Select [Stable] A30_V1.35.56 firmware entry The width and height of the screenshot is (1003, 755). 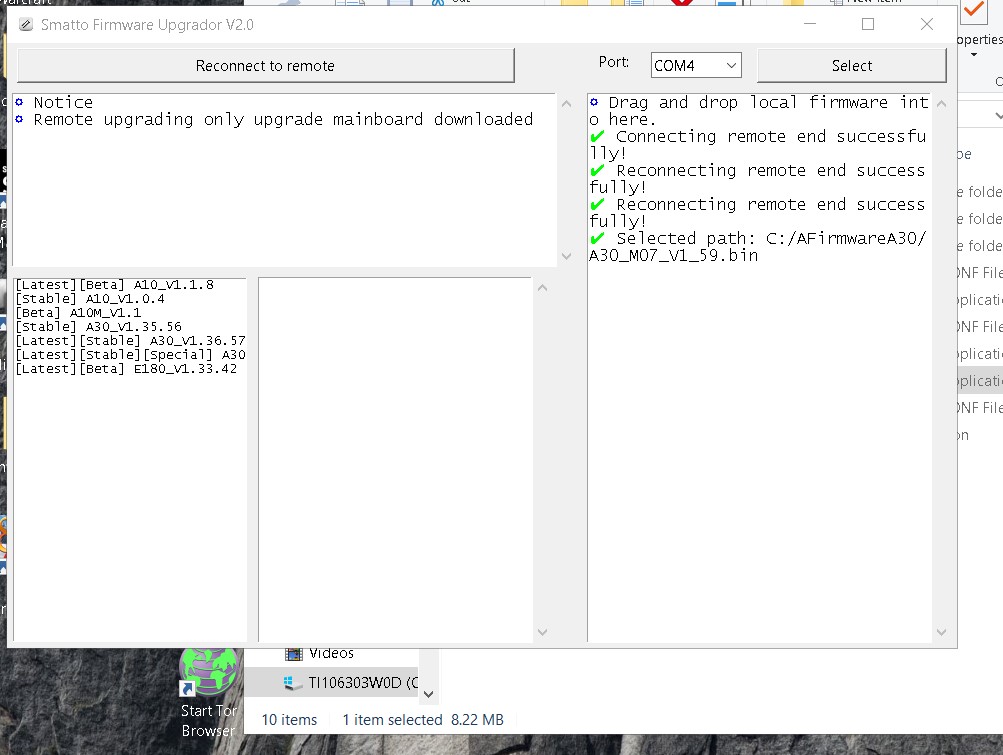(x=98, y=327)
